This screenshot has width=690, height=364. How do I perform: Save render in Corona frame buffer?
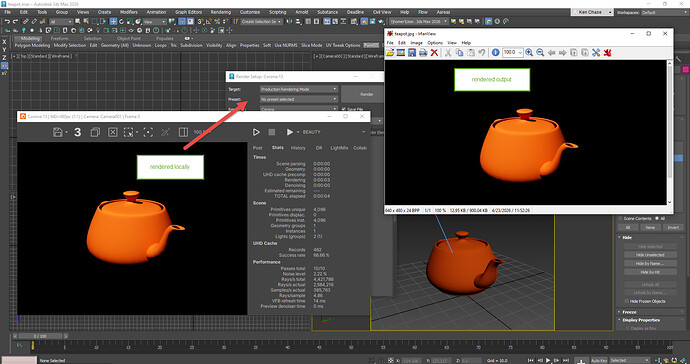58,132
